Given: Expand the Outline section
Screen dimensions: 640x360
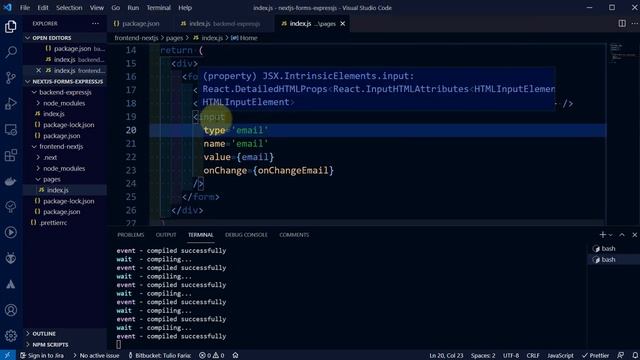Looking at the screenshot, I should click(44, 333).
